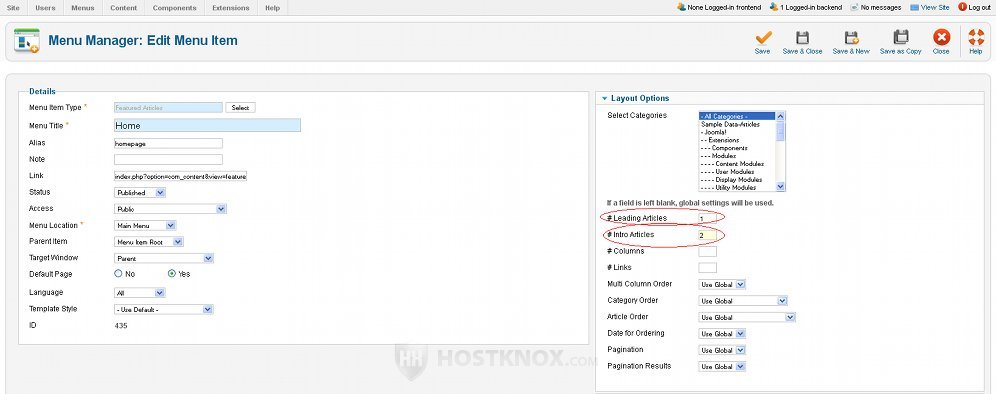Image resolution: width=996 pixels, height=394 pixels.
Task: Click the Alias input field
Action: [168, 144]
